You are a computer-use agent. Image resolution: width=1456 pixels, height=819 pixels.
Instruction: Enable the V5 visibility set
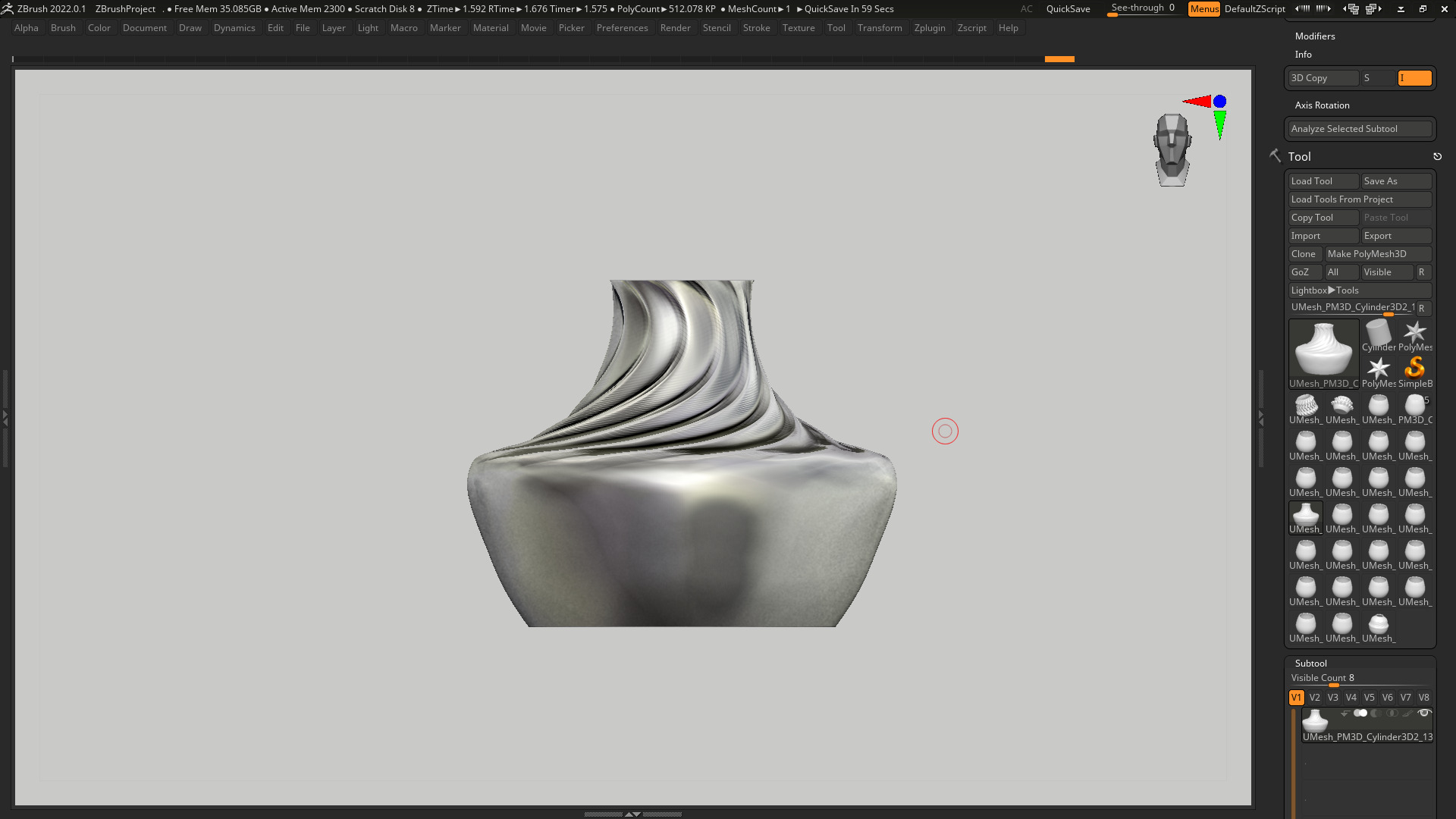tap(1369, 698)
